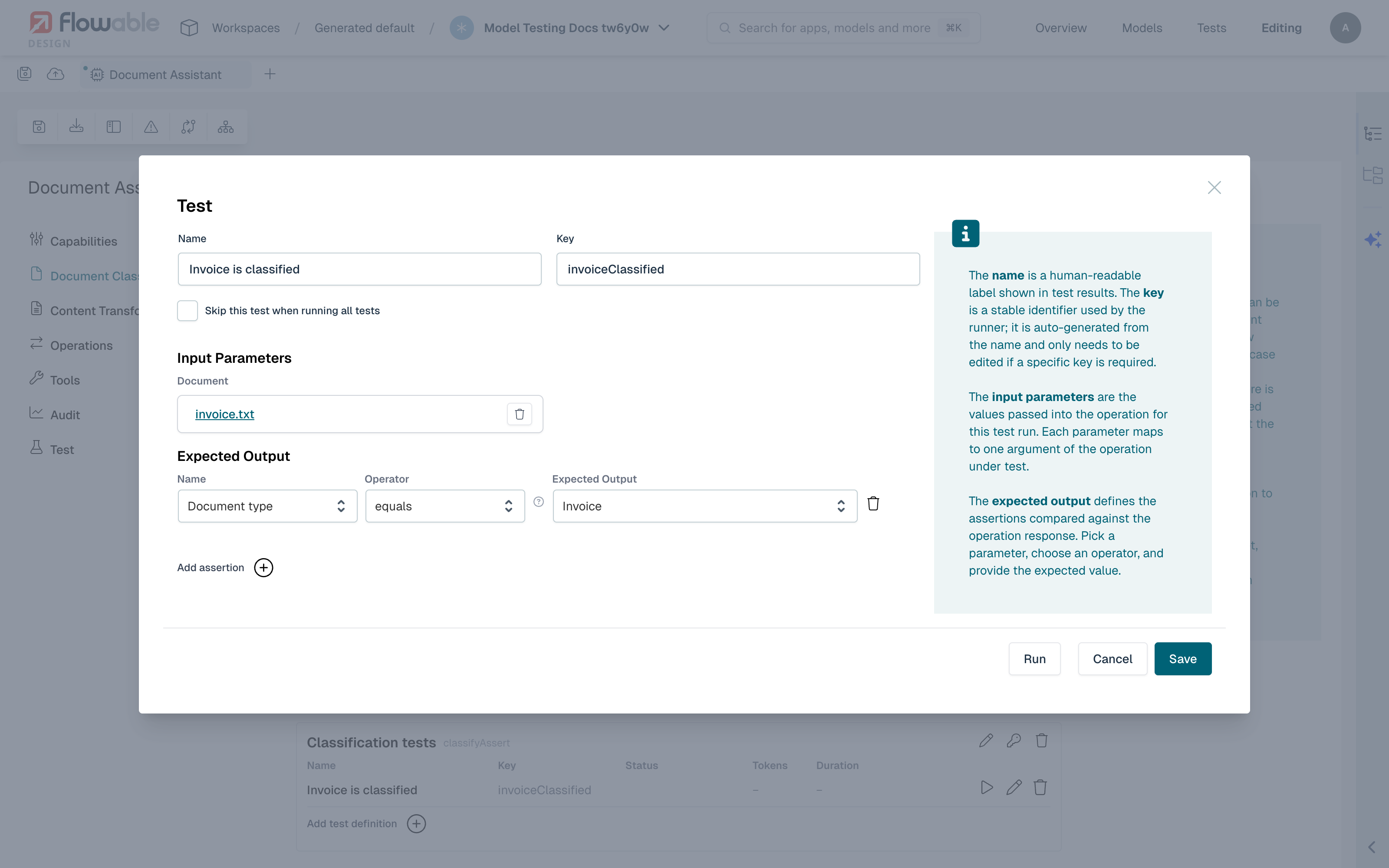The width and height of the screenshot is (1389, 868).
Task: Open the user avatar A menu
Action: pos(1345,27)
